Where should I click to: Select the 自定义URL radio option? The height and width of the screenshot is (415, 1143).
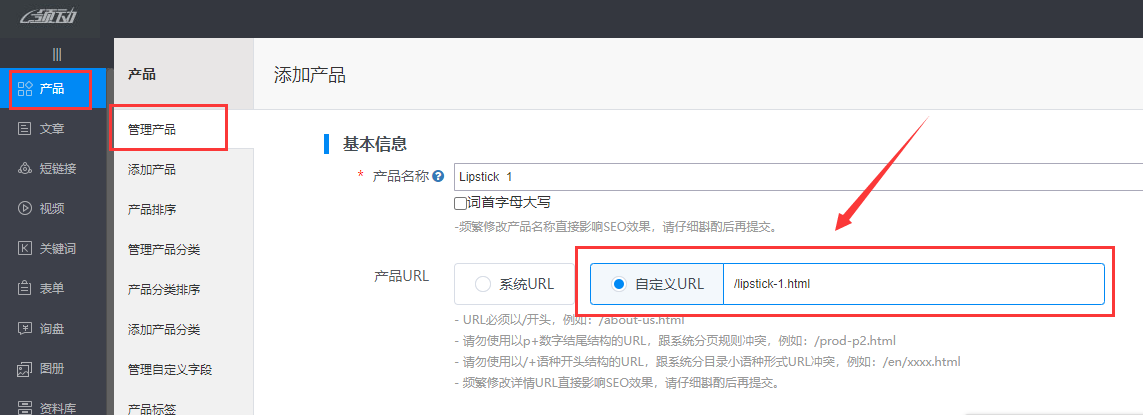619,284
